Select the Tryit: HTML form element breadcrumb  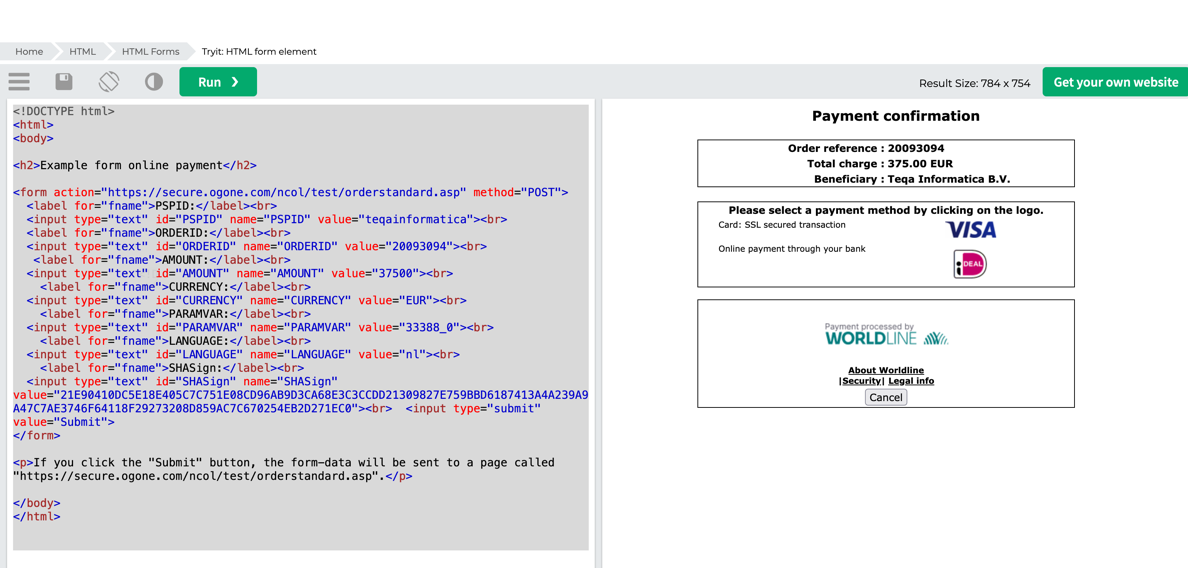(259, 51)
